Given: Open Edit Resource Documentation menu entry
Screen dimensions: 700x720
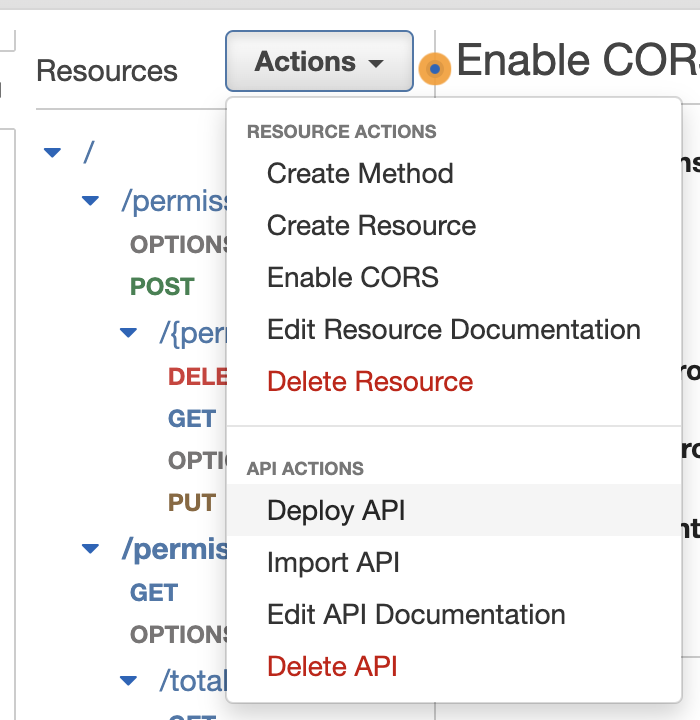Looking at the screenshot, I should (453, 329).
